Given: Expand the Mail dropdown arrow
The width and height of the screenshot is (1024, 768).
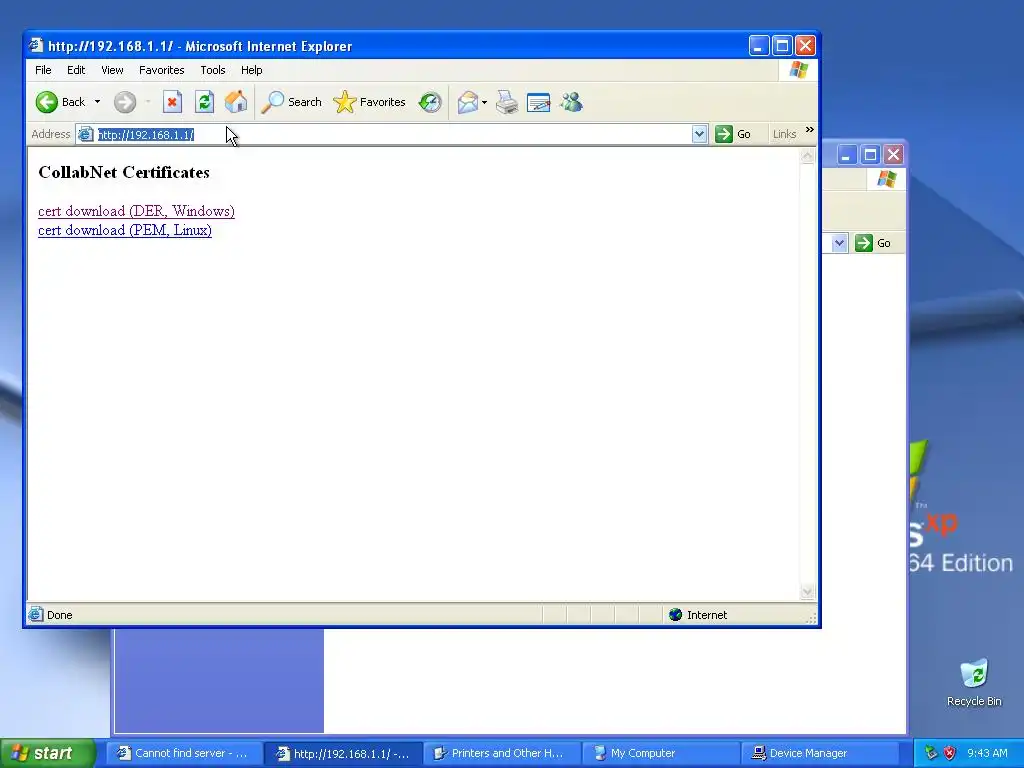Looking at the screenshot, I should (485, 102).
